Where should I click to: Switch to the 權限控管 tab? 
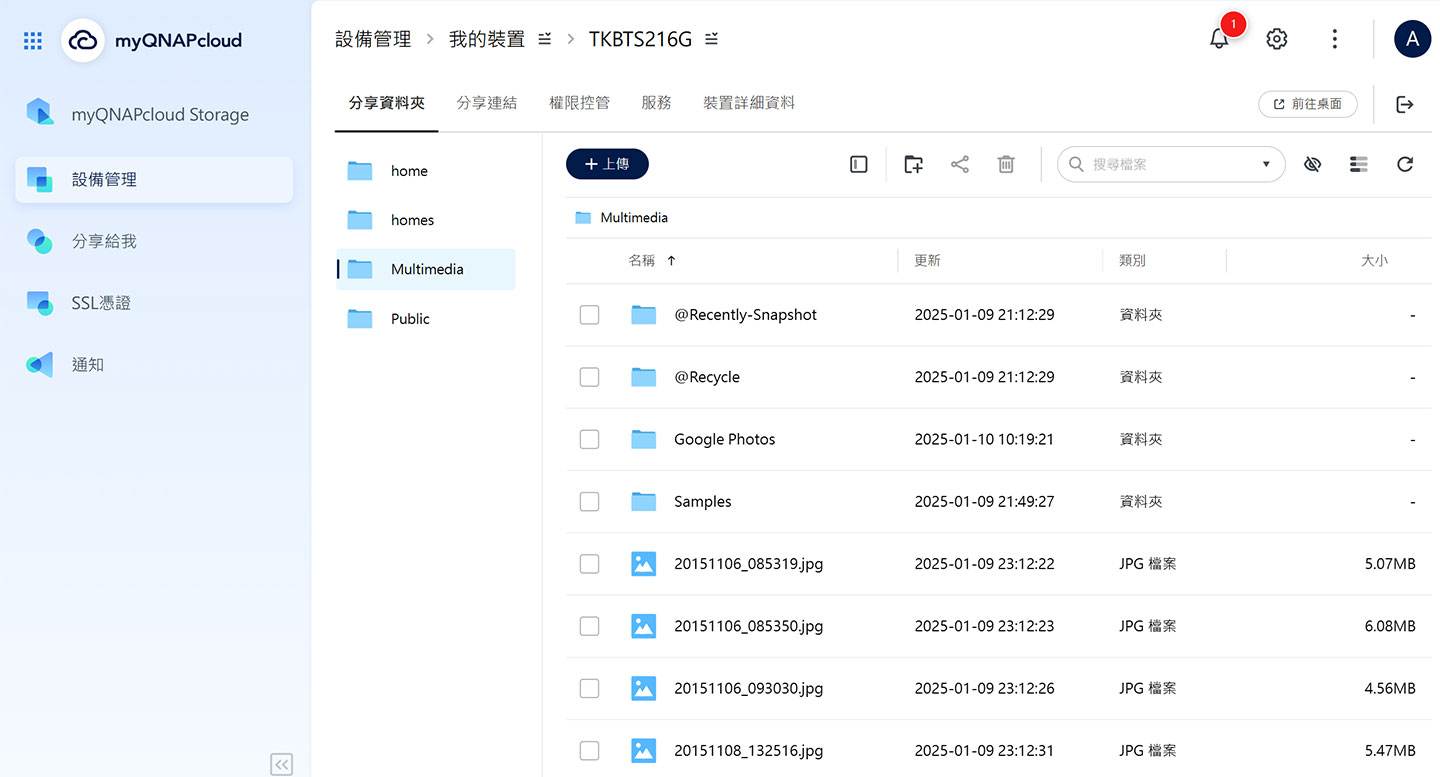click(579, 103)
